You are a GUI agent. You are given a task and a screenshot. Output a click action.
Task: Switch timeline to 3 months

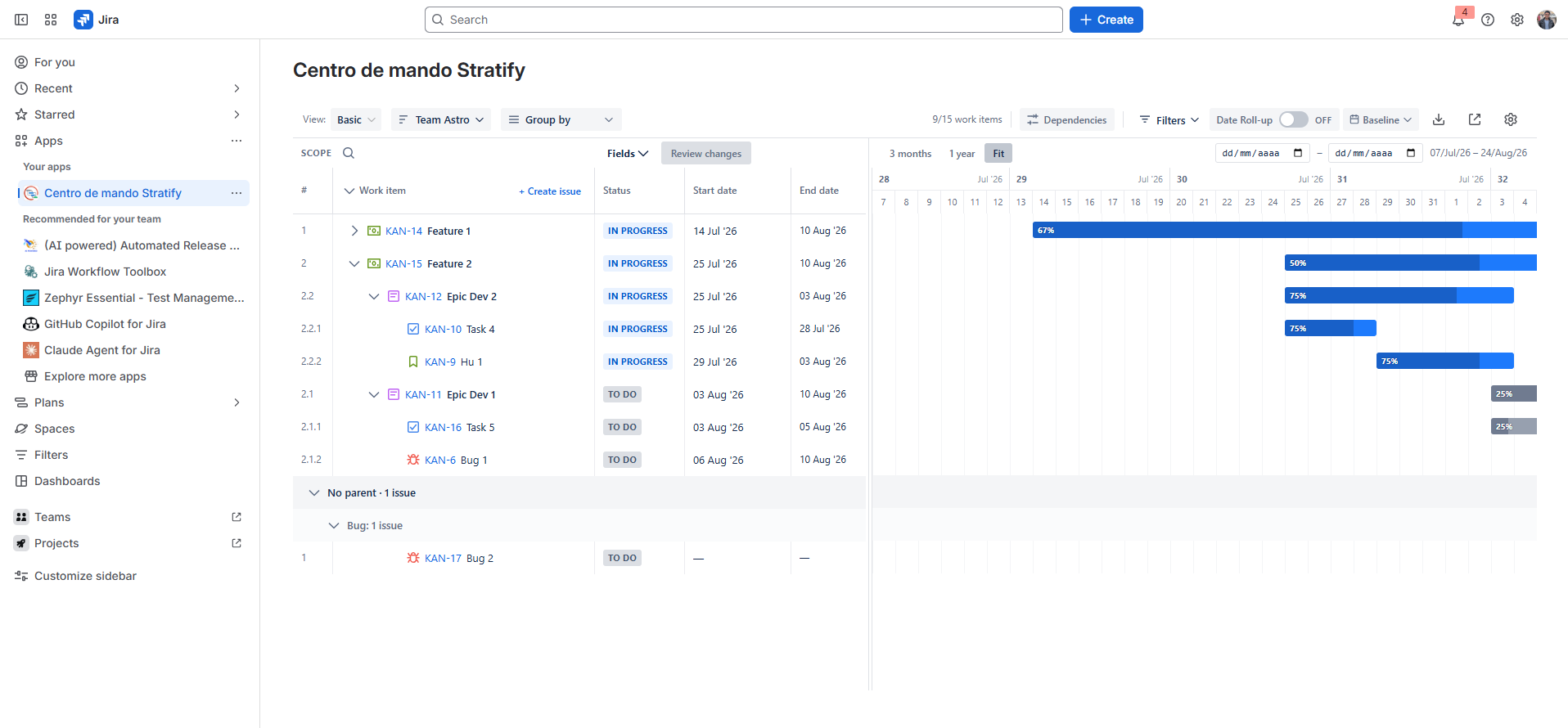(x=910, y=153)
